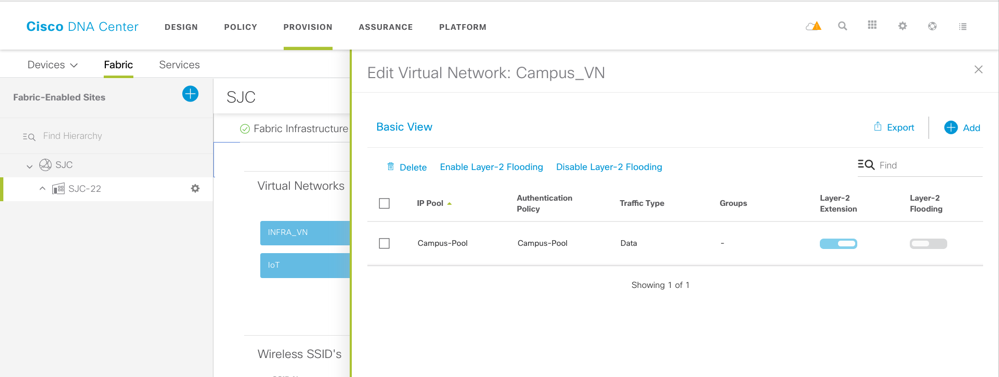The height and width of the screenshot is (377, 999).
Task: Click the blue Add plus icon
Action: [951, 127]
